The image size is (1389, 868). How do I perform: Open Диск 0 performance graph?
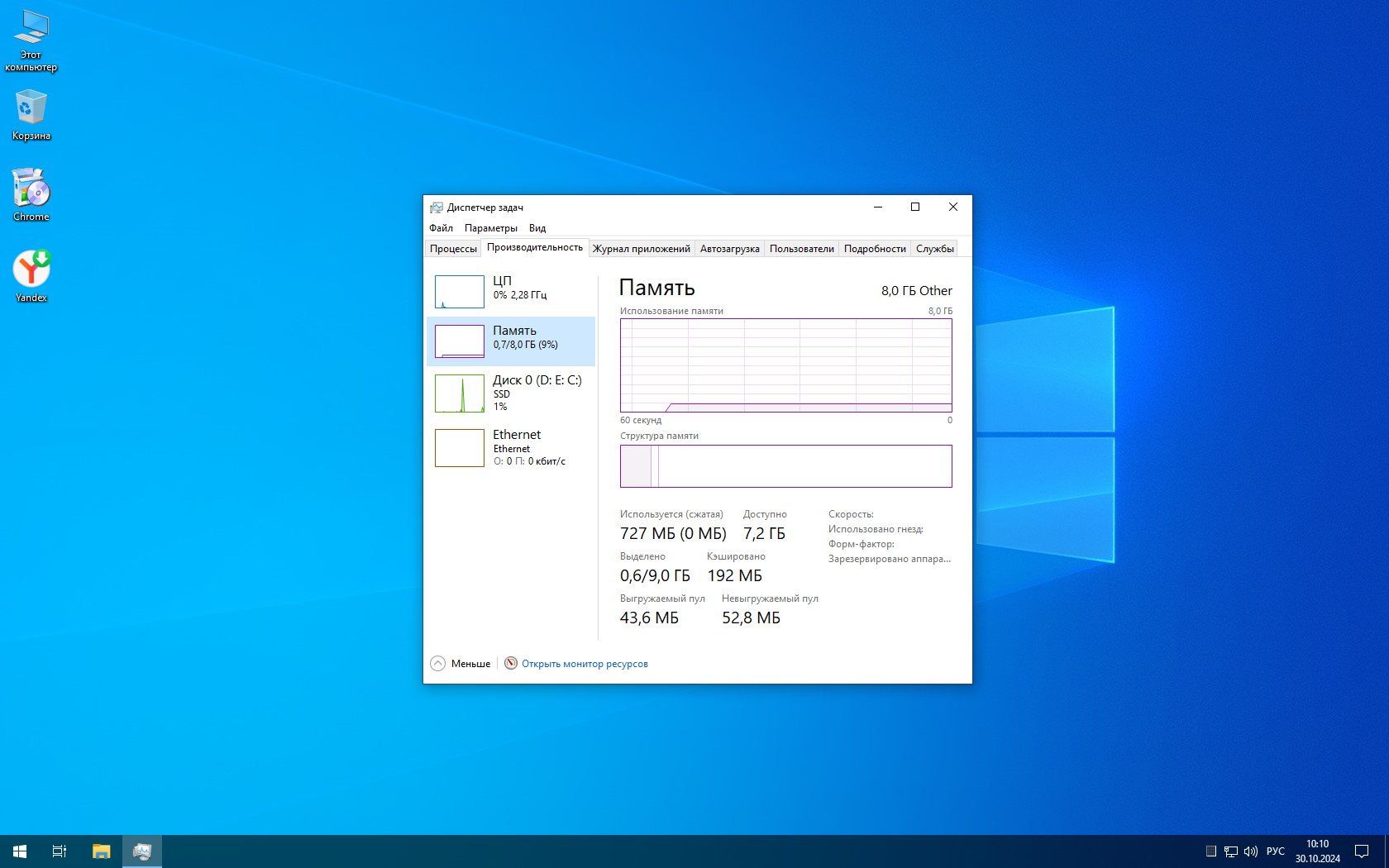460,393
